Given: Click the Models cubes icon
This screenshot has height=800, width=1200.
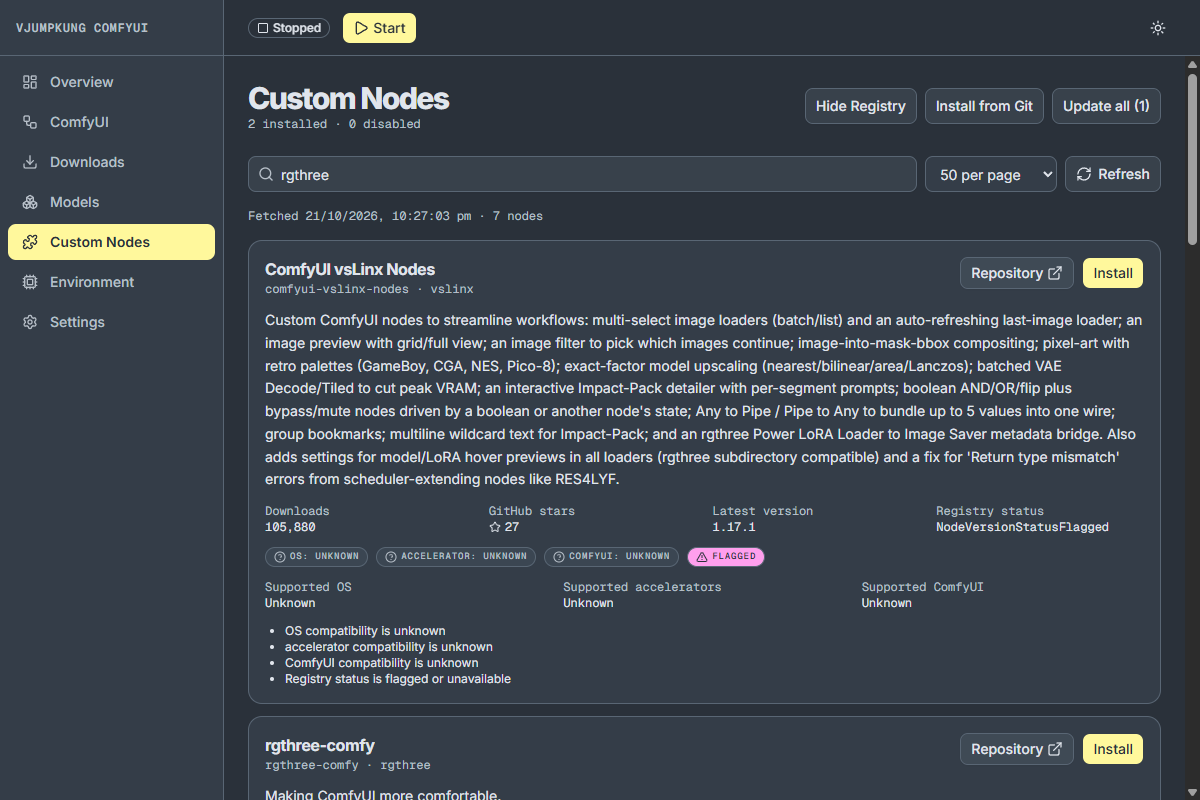Looking at the screenshot, I should click(30, 202).
